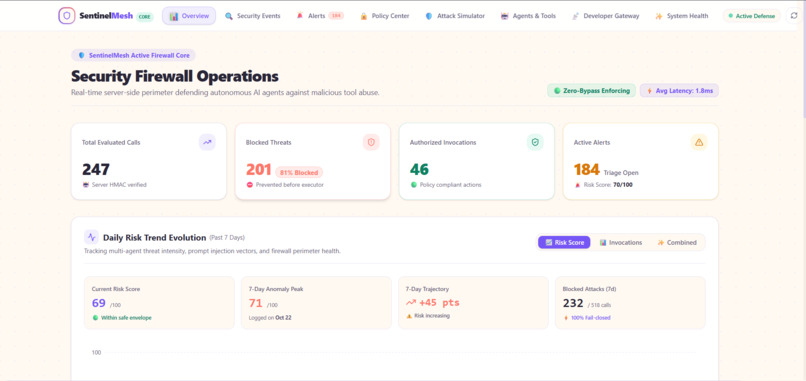
Task: Click the +45 pts trajectory value
Action: coord(439,303)
